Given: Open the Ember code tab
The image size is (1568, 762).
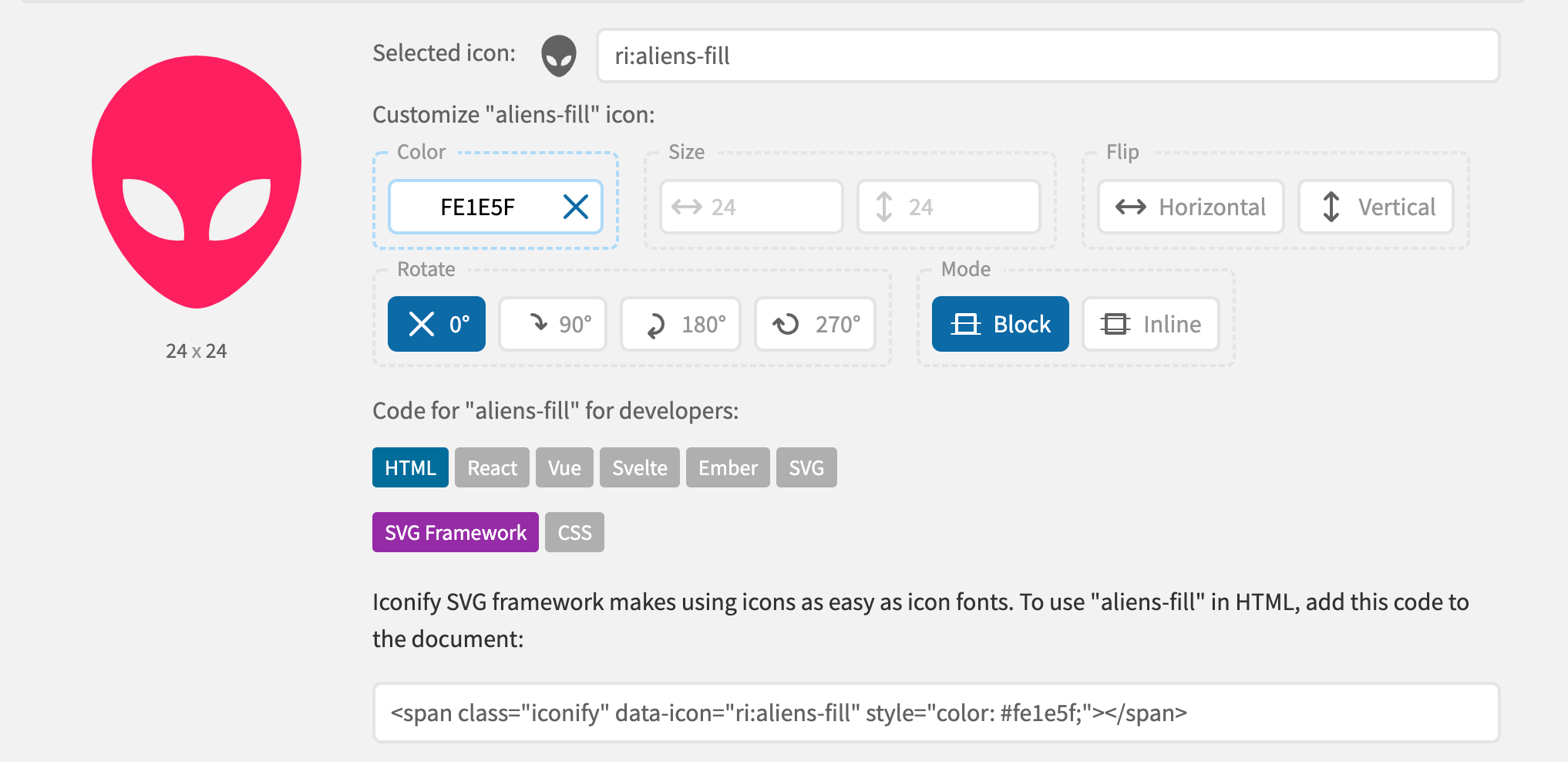Looking at the screenshot, I should (728, 467).
